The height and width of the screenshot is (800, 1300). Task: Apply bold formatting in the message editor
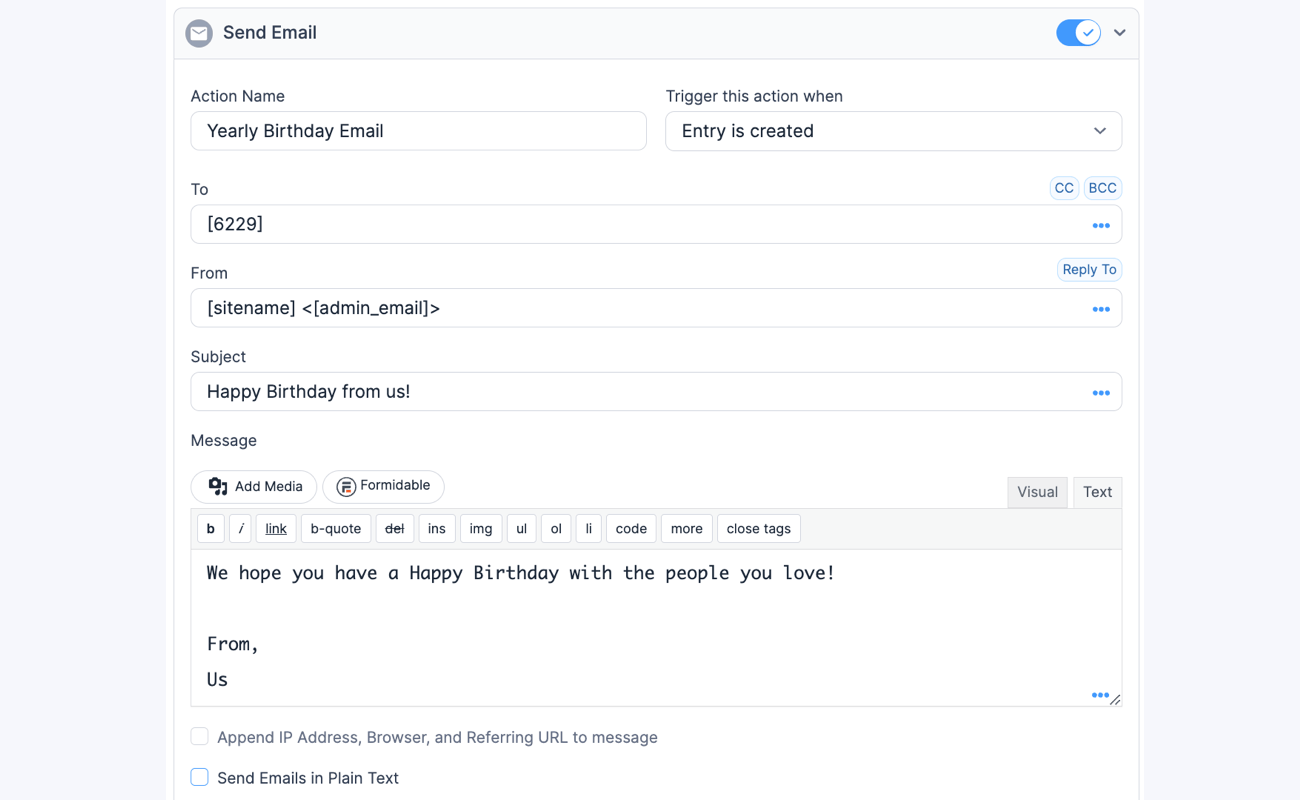click(210, 528)
